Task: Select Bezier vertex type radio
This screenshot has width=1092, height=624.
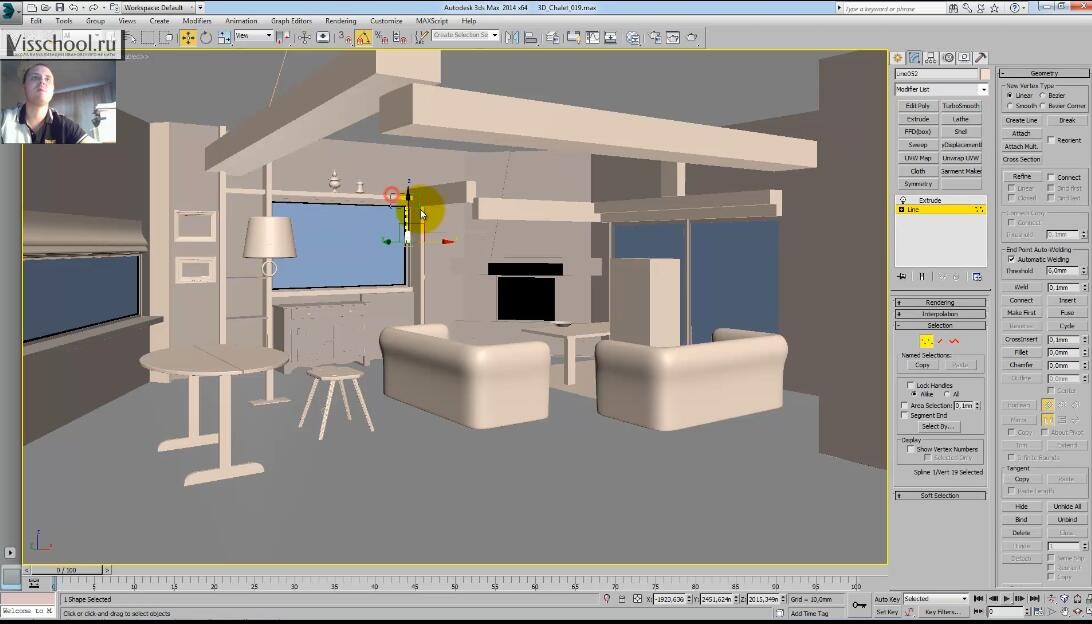Action: point(1043,95)
